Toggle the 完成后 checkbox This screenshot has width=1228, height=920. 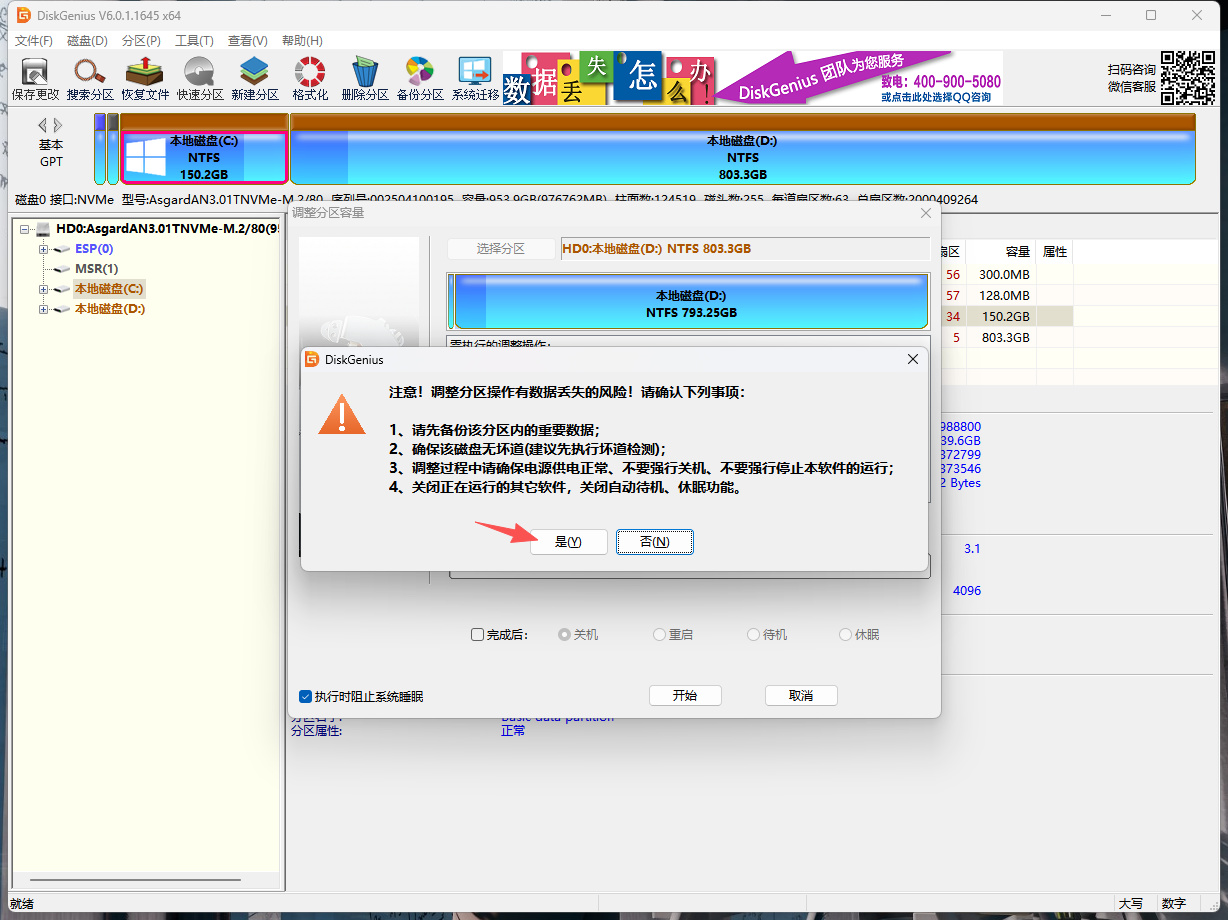pos(477,635)
